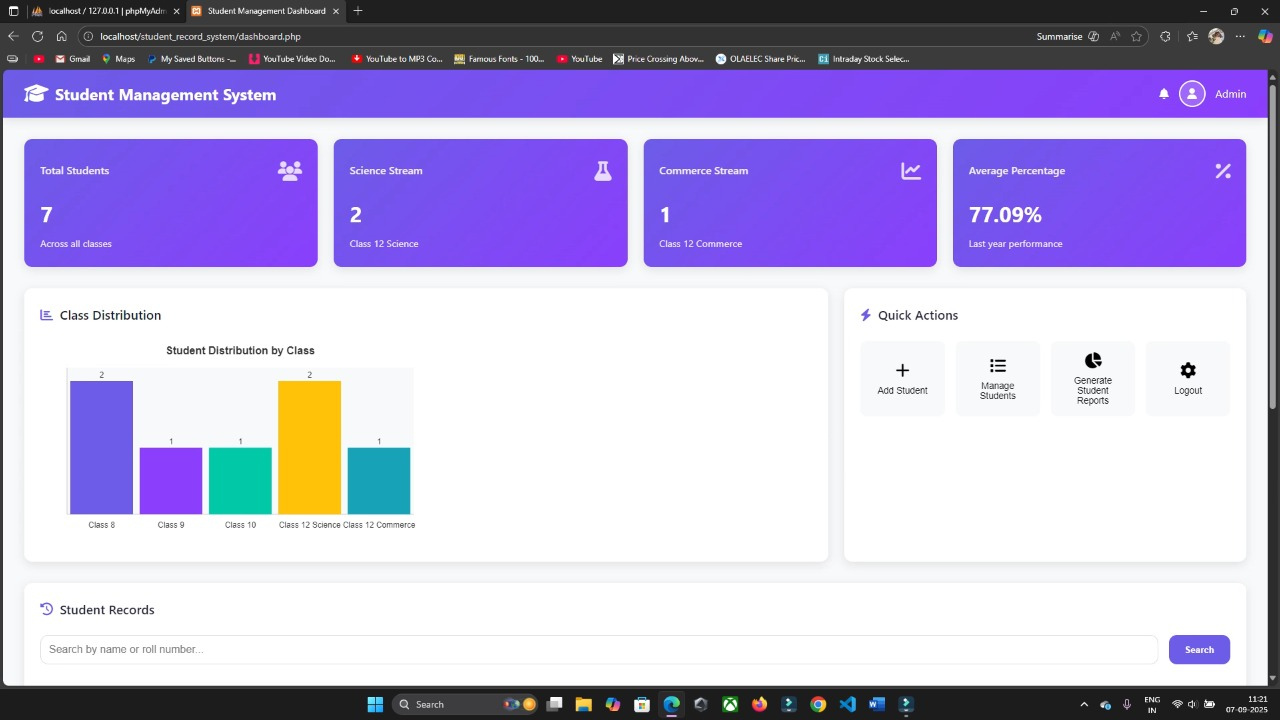Open the Edge browser from the taskbar
Image resolution: width=1280 pixels, height=720 pixels.
pyautogui.click(x=671, y=704)
